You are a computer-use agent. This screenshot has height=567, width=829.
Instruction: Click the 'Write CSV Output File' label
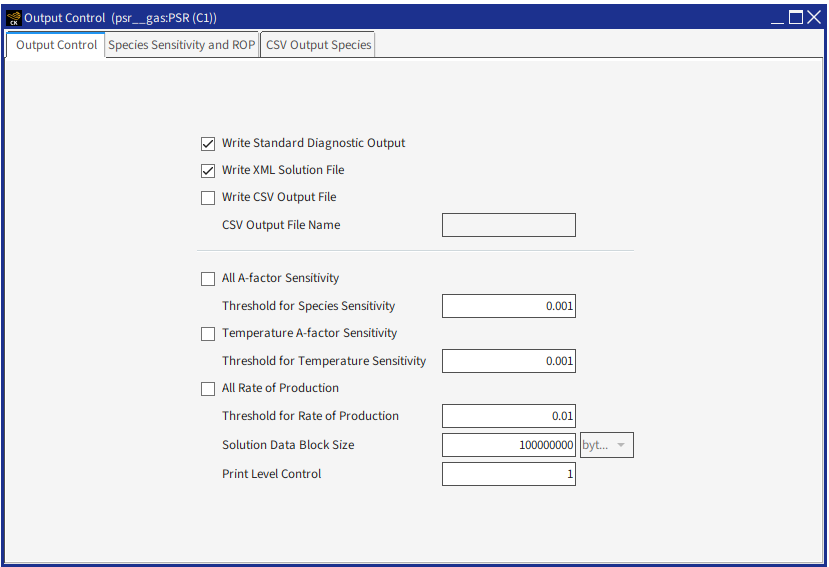coord(279,197)
